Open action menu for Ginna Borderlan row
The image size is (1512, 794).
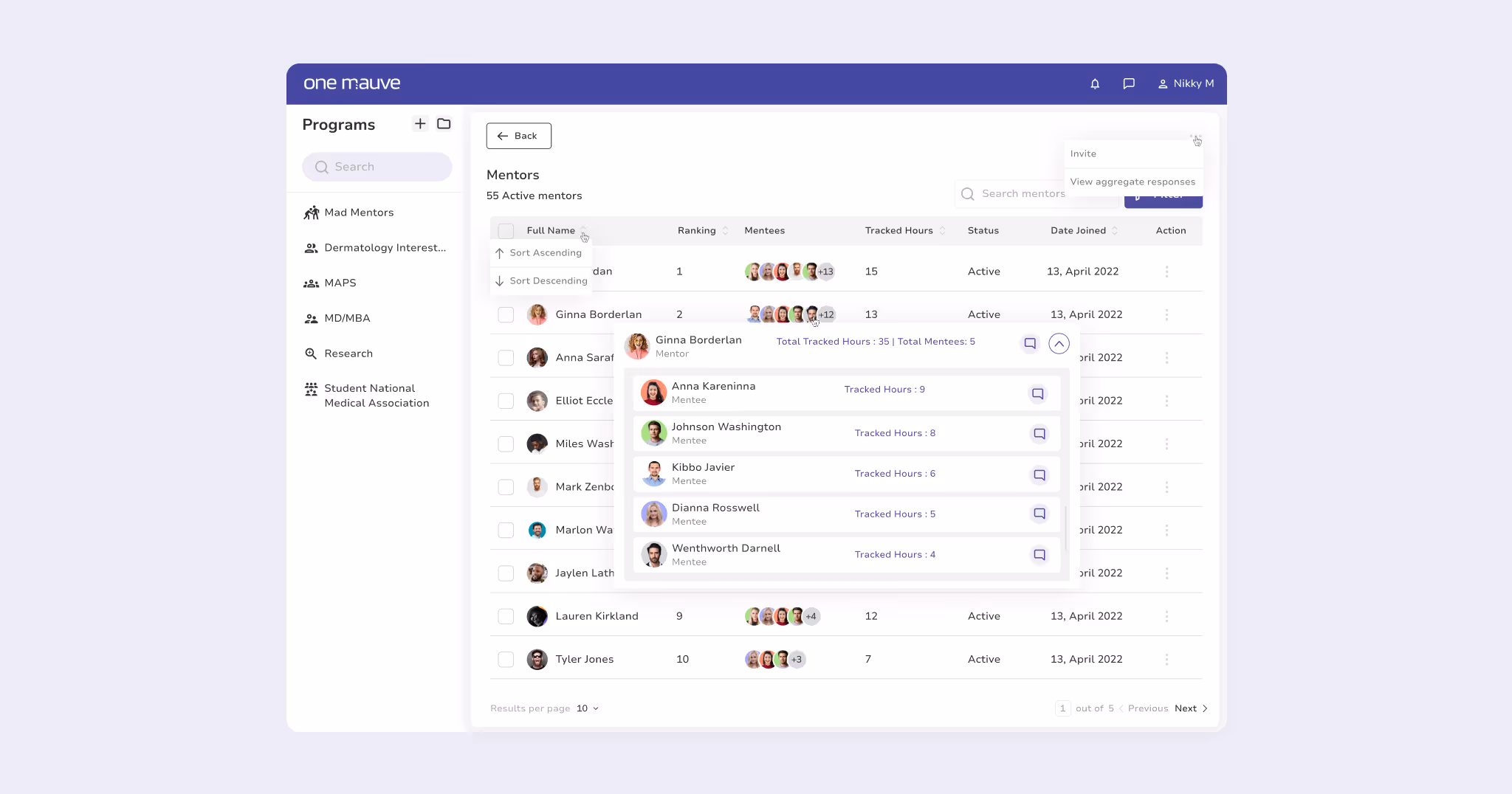pos(1166,315)
